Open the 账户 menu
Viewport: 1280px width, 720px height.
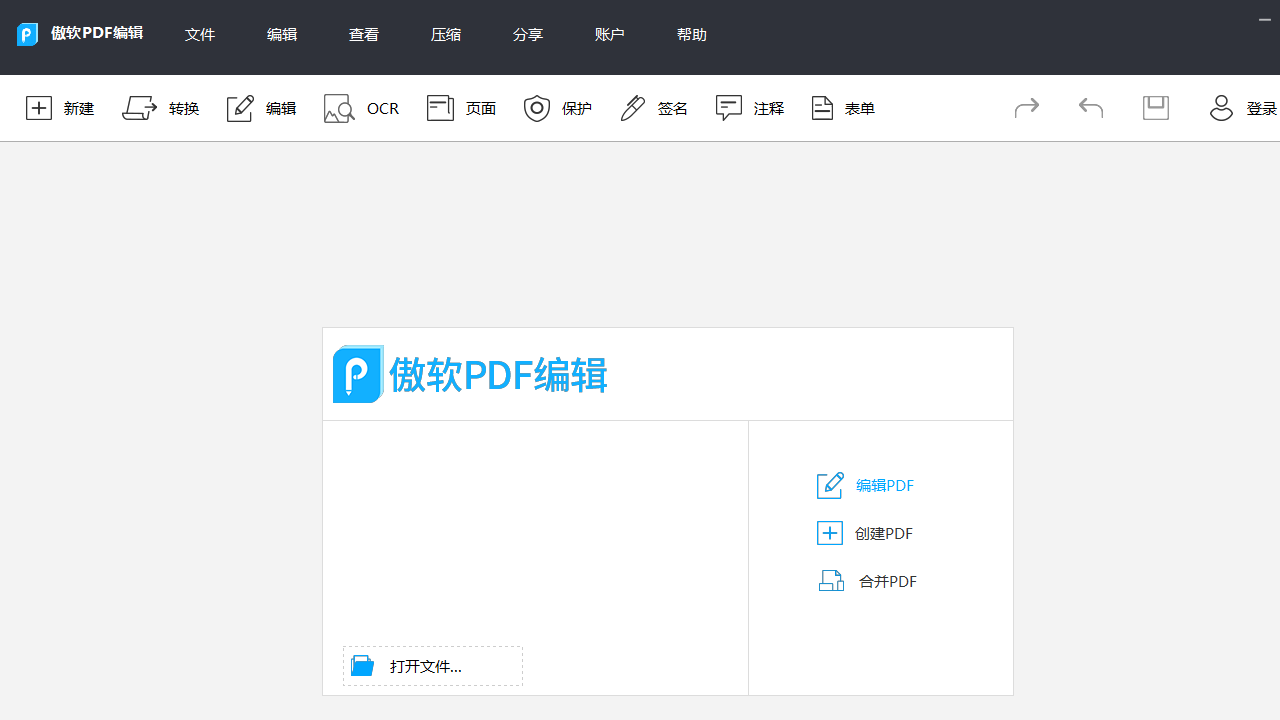[610, 34]
